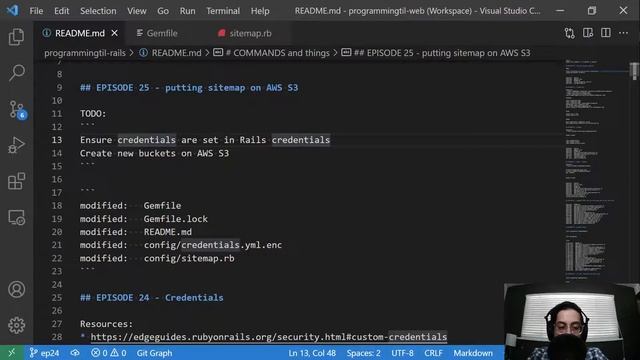Open the Extensions view
Viewport: 640px width, 360px height.
(x=16, y=181)
